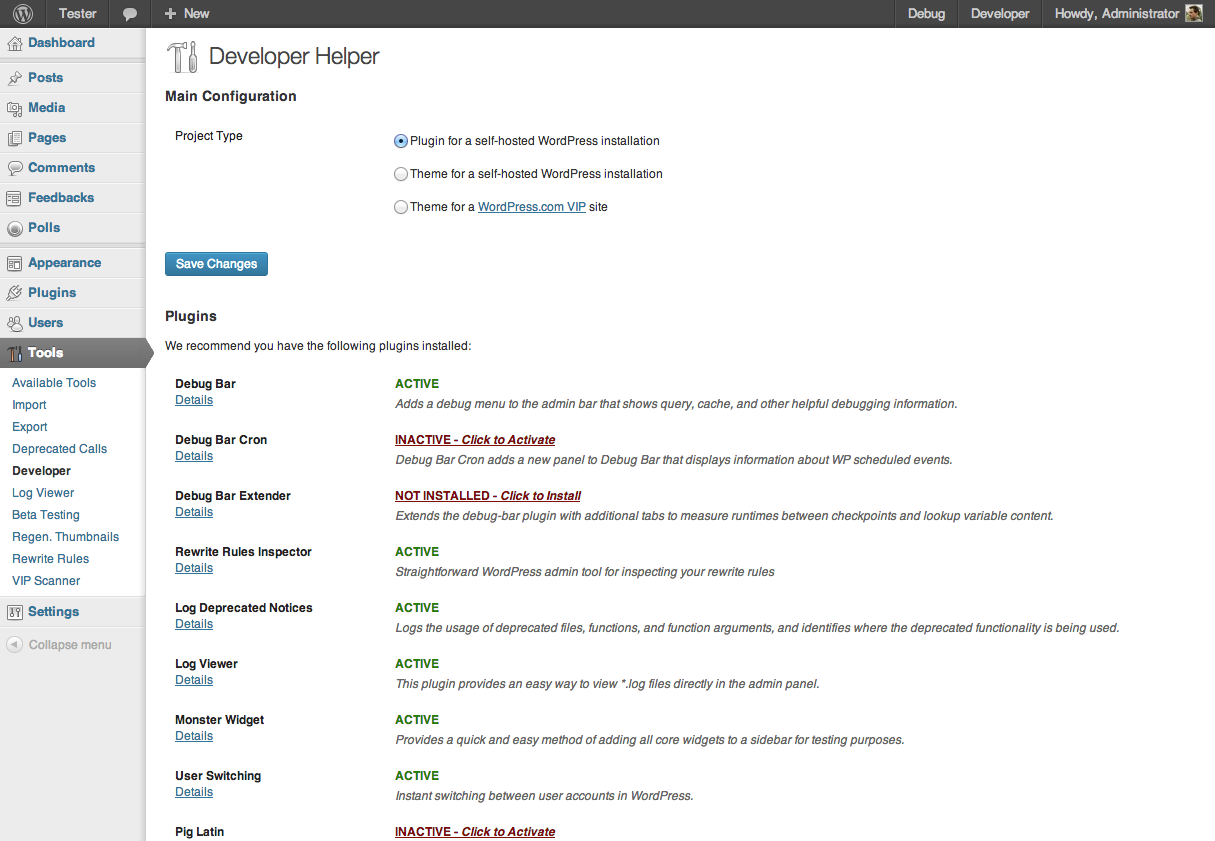Open Details link under Rewrite Rules Inspector
This screenshot has width=1215, height=841.
click(194, 568)
